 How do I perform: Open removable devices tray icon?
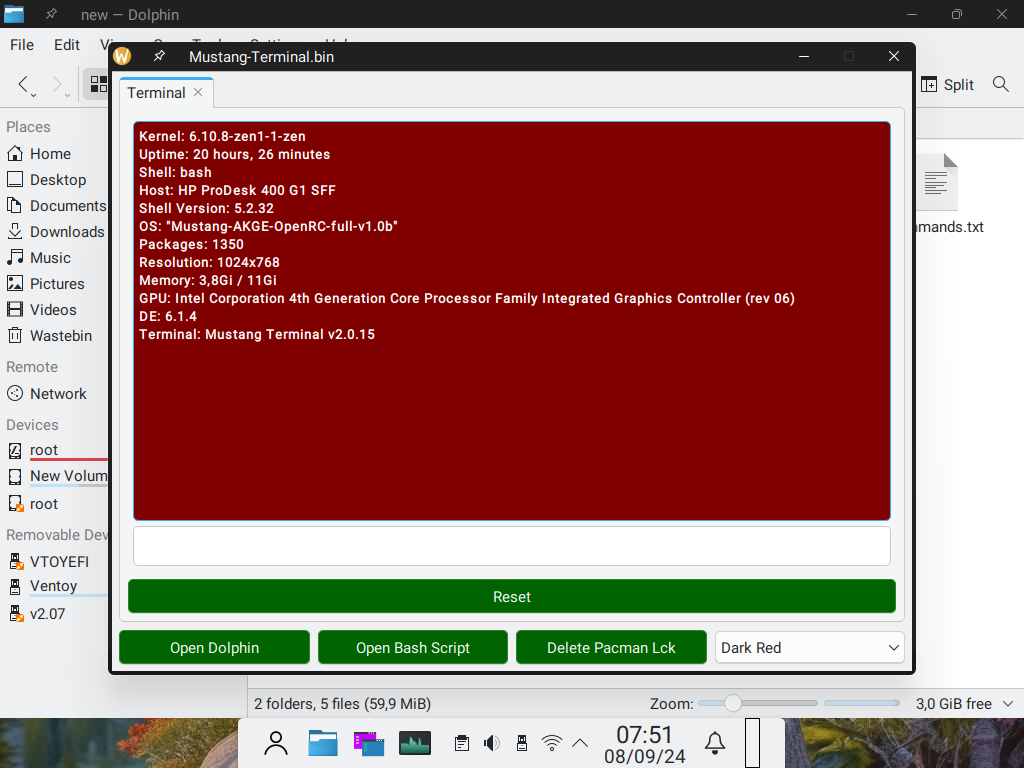[x=522, y=743]
